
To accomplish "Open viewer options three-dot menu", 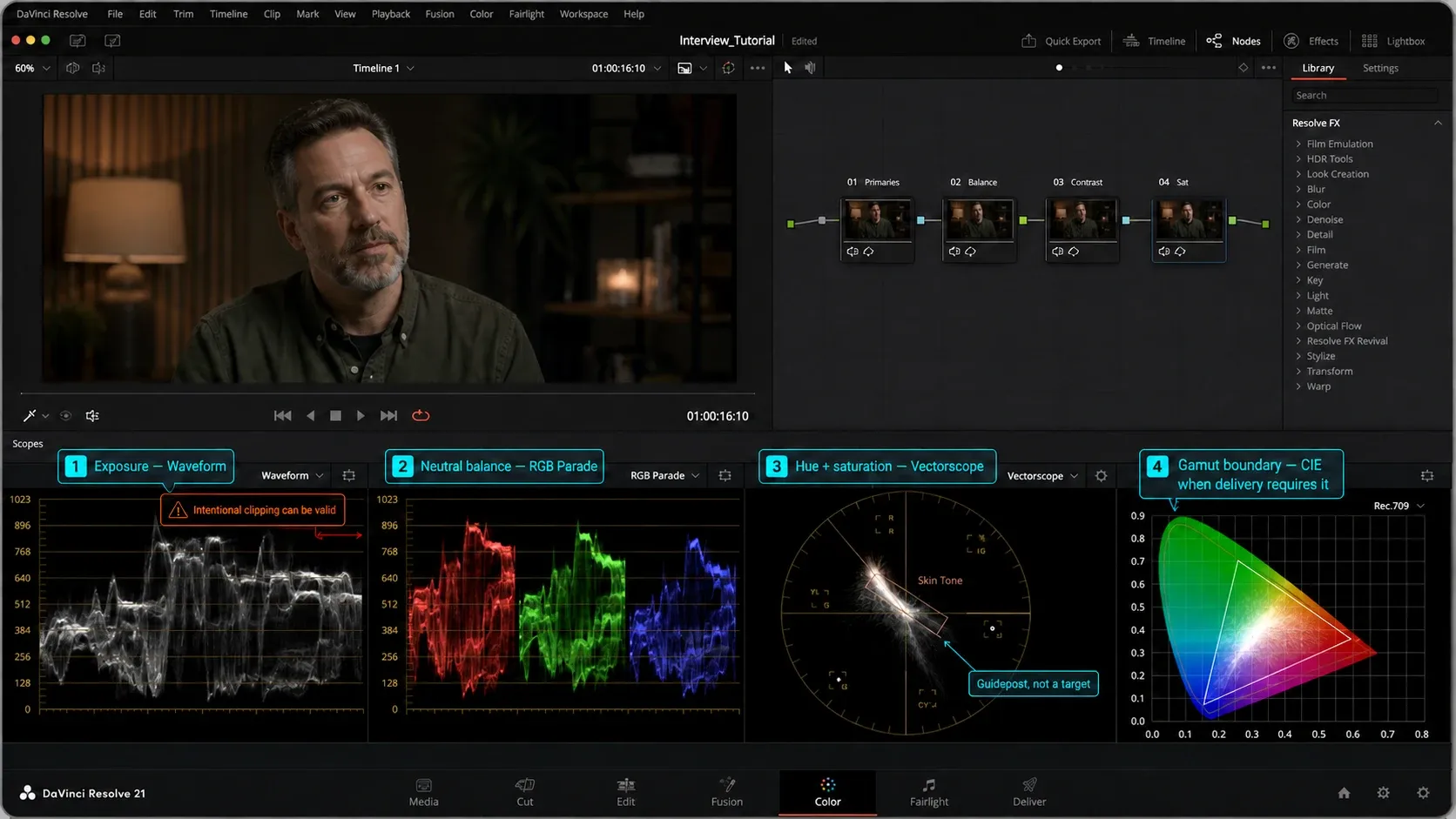I will [758, 68].
